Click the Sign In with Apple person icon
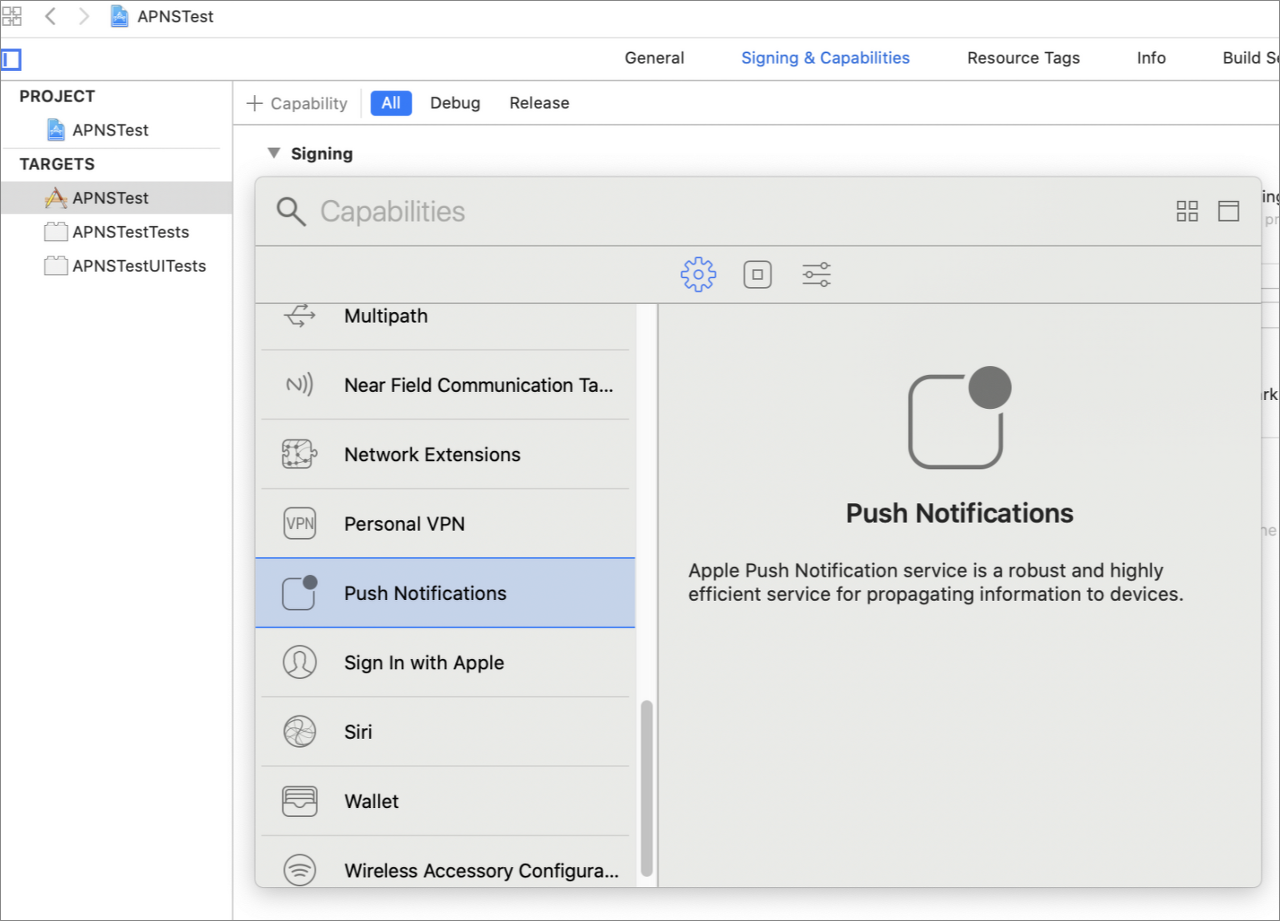1280x921 pixels. click(300, 662)
